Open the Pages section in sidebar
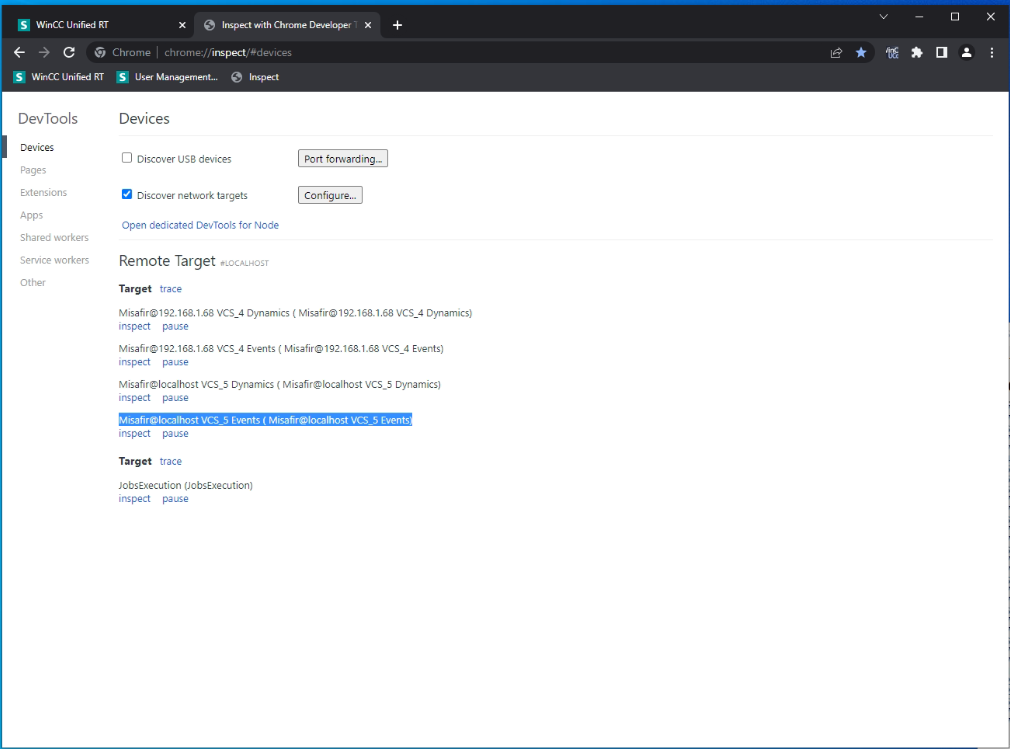 tap(33, 170)
